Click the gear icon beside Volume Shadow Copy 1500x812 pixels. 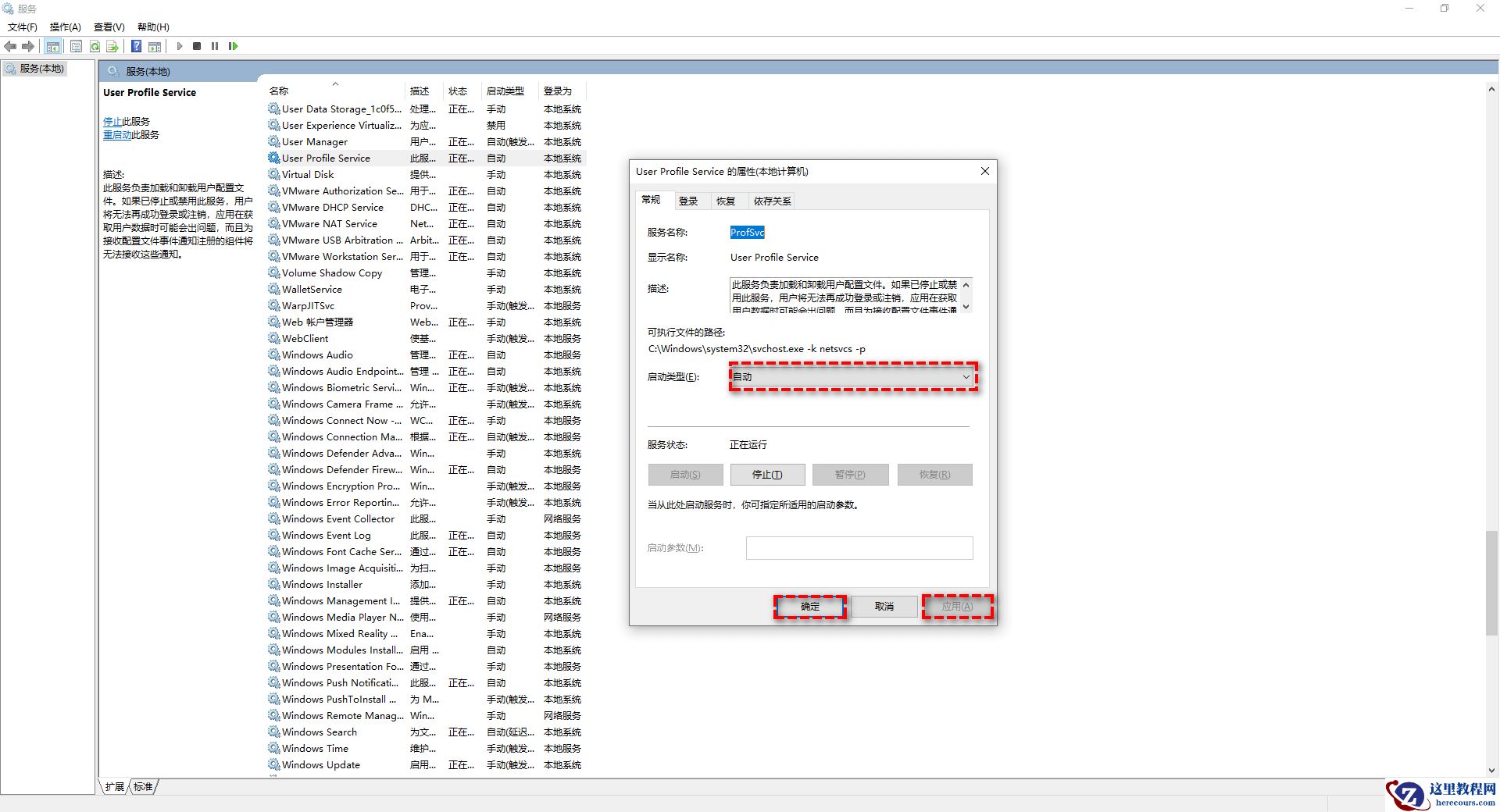point(273,272)
